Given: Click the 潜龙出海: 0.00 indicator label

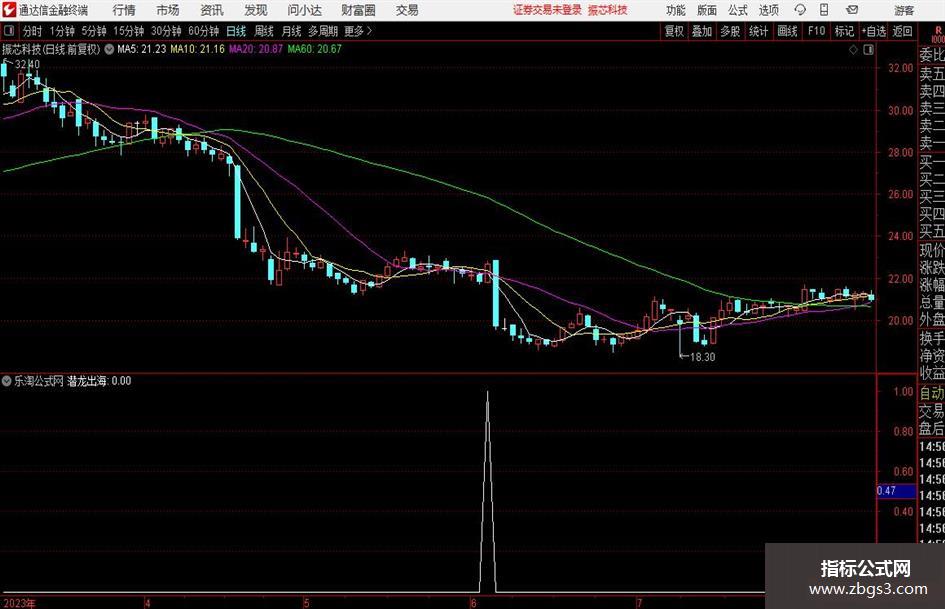Looking at the screenshot, I should click(99, 381).
